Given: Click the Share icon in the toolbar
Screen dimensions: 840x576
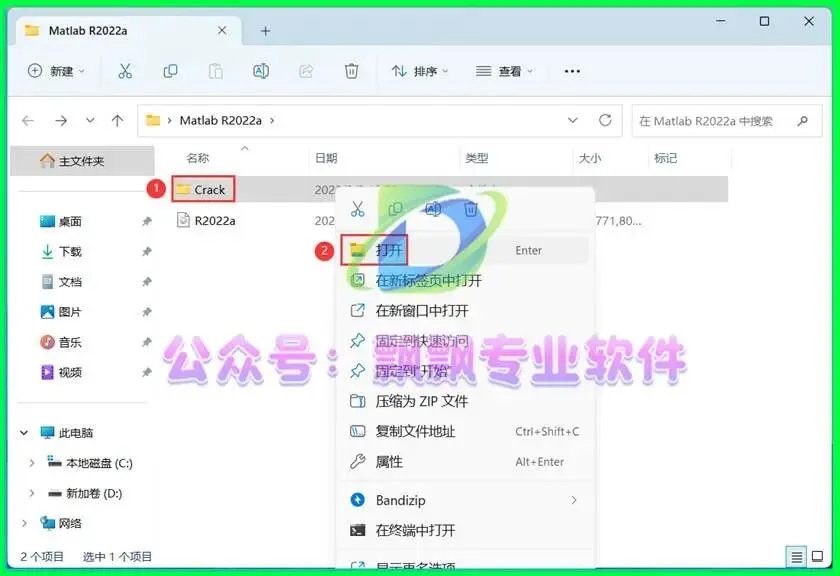Looking at the screenshot, I should [x=306, y=71].
